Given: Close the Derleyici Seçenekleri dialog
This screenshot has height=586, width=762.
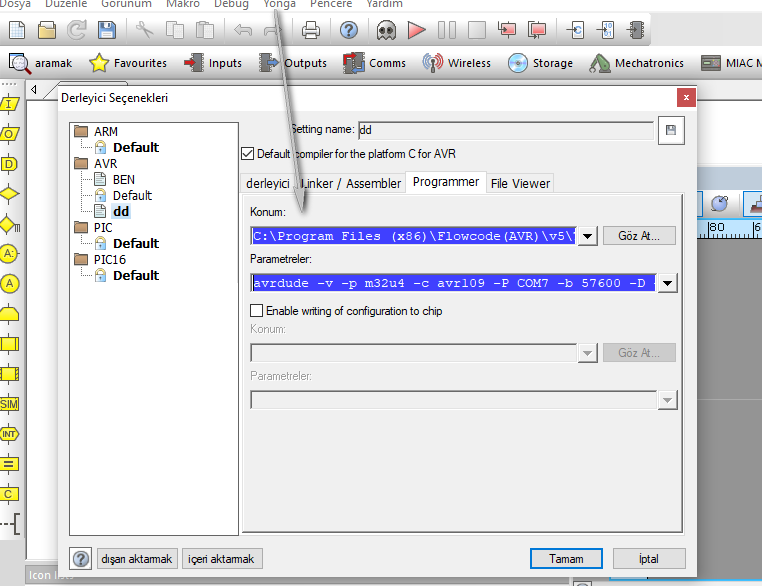Looking at the screenshot, I should point(686,98).
